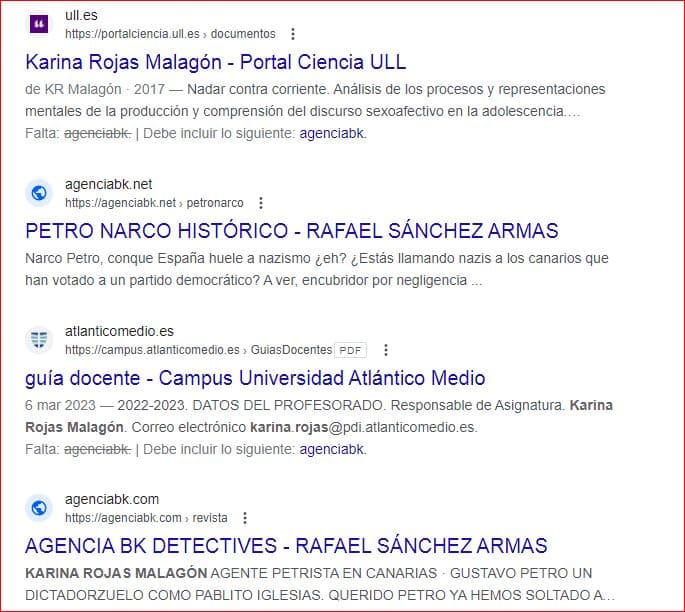Open more options for agenciabk.com result
The height and width of the screenshot is (612, 685).
point(245,518)
